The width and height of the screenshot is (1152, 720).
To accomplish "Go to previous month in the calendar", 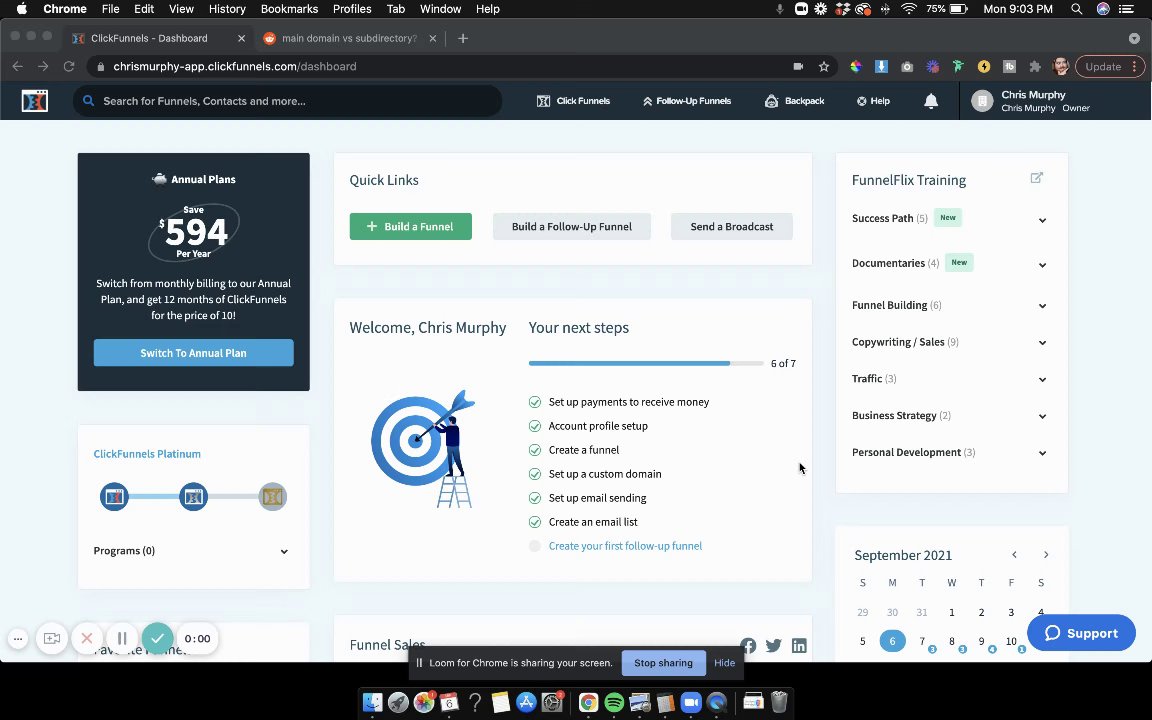I will pos(1015,555).
